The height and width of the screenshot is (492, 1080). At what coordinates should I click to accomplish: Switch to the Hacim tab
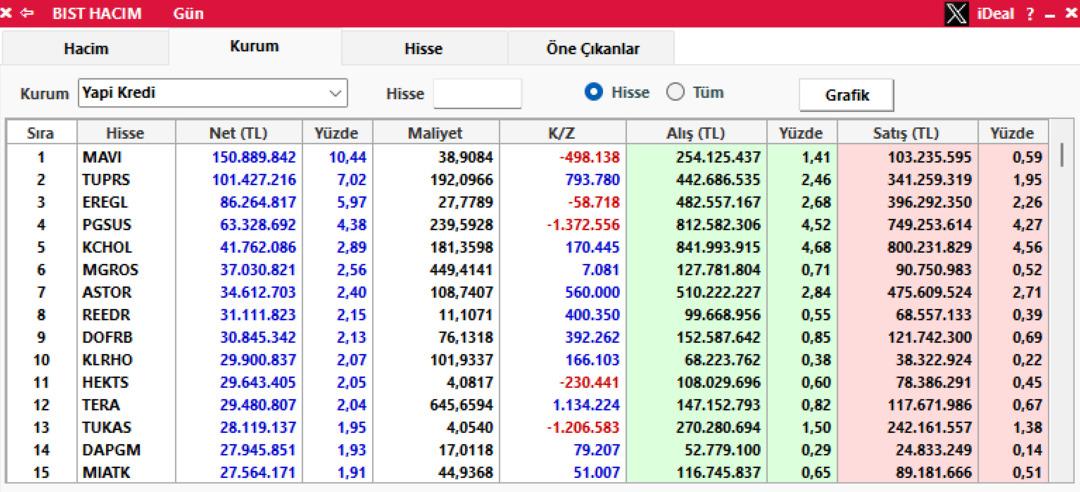(85, 49)
